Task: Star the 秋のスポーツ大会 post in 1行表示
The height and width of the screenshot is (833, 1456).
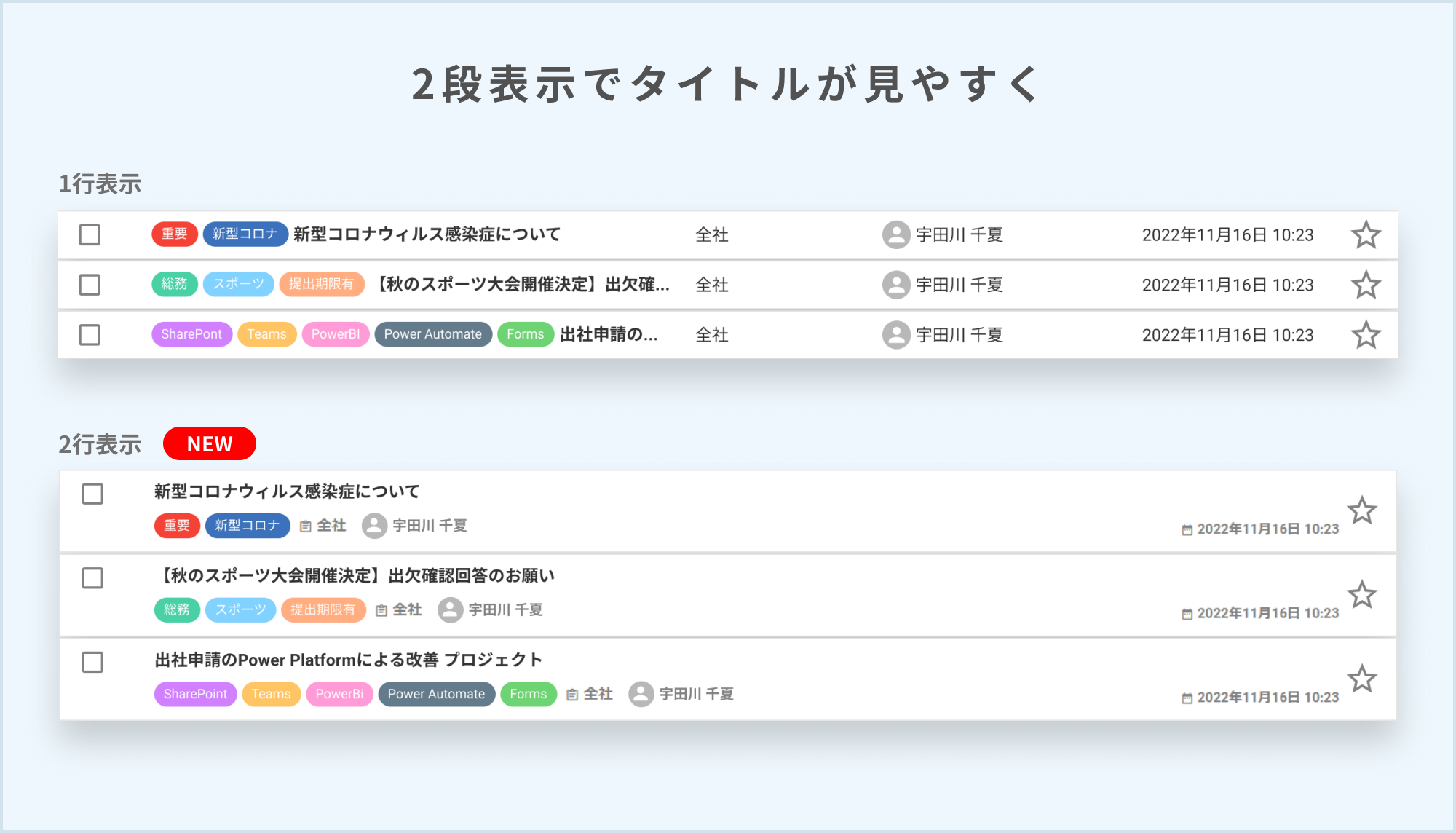Action: [1366, 285]
